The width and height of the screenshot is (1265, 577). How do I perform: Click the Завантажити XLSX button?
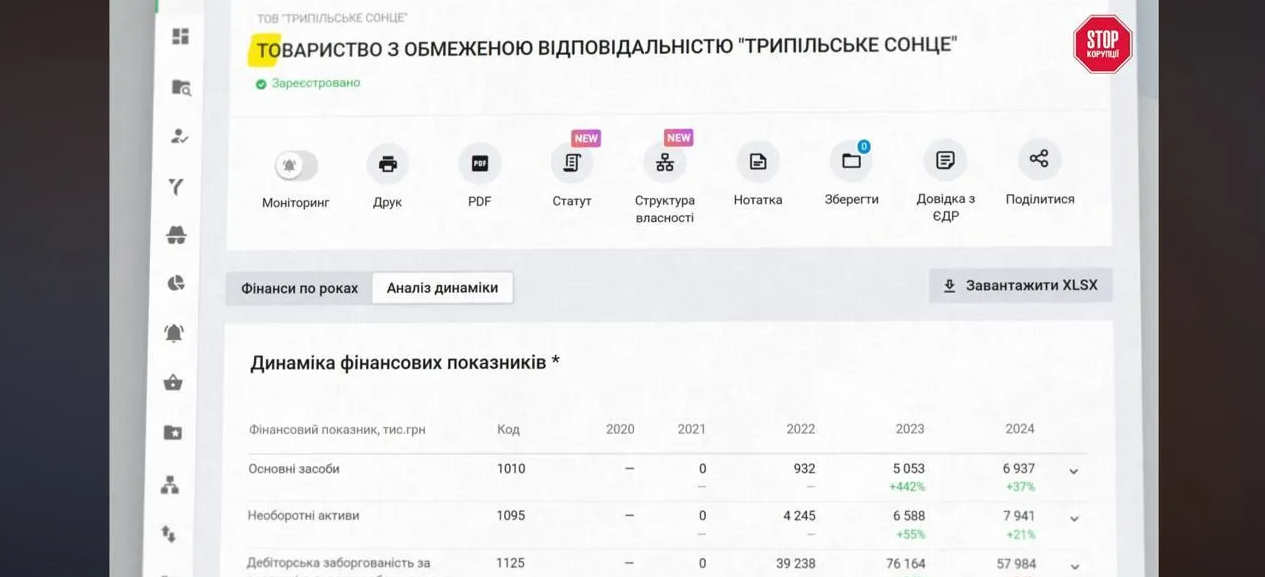click(1020, 285)
